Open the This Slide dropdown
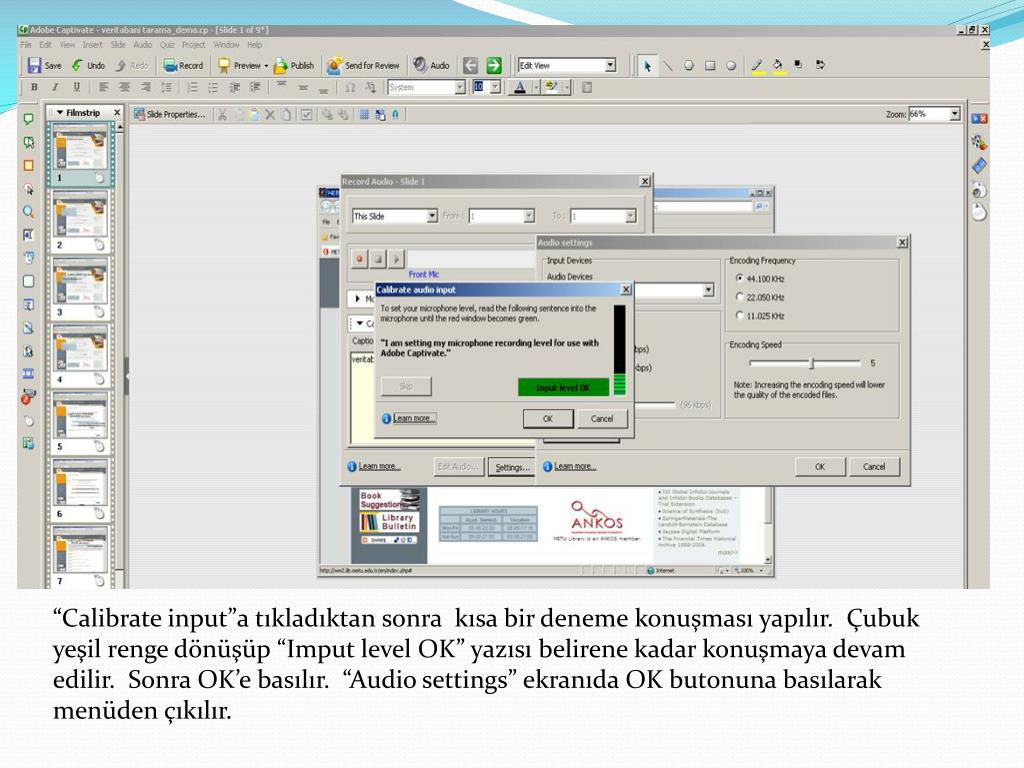The height and width of the screenshot is (768, 1024). (432, 216)
